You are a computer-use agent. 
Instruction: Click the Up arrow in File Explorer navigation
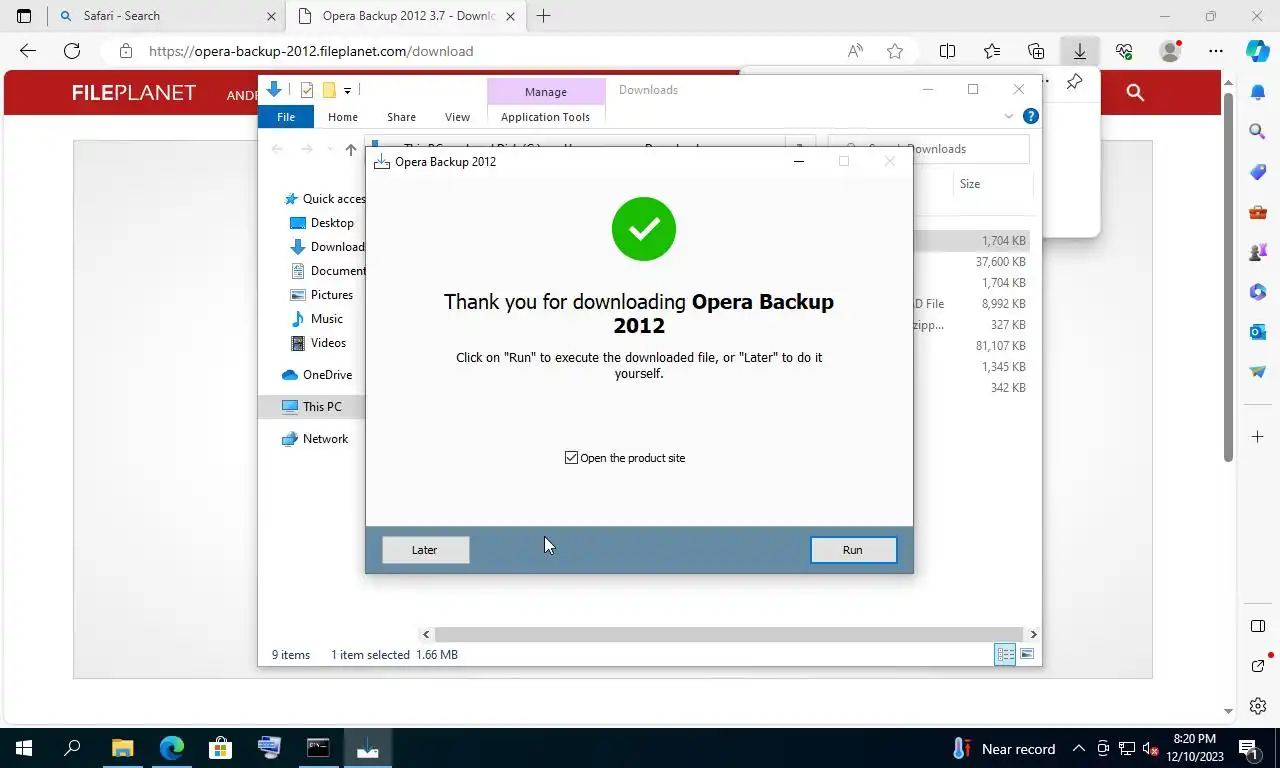click(x=351, y=149)
